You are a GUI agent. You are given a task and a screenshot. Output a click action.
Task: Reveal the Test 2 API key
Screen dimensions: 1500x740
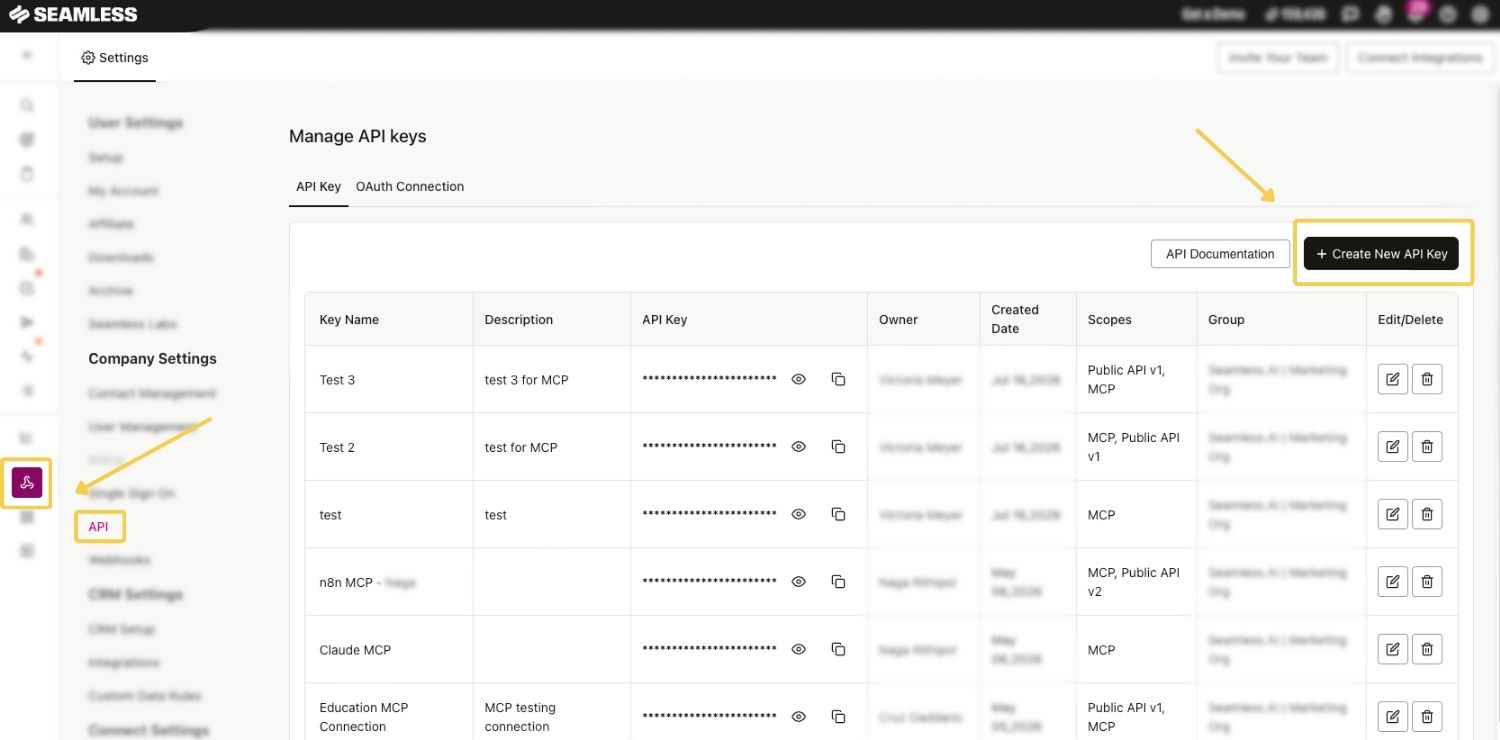[x=798, y=447]
